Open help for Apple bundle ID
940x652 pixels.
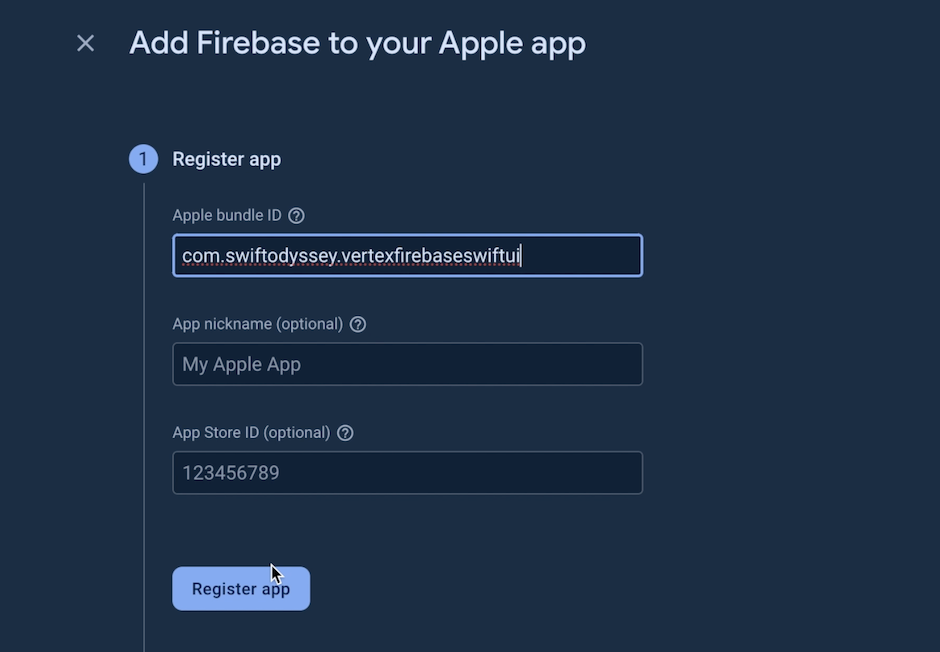[x=296, y=216]
